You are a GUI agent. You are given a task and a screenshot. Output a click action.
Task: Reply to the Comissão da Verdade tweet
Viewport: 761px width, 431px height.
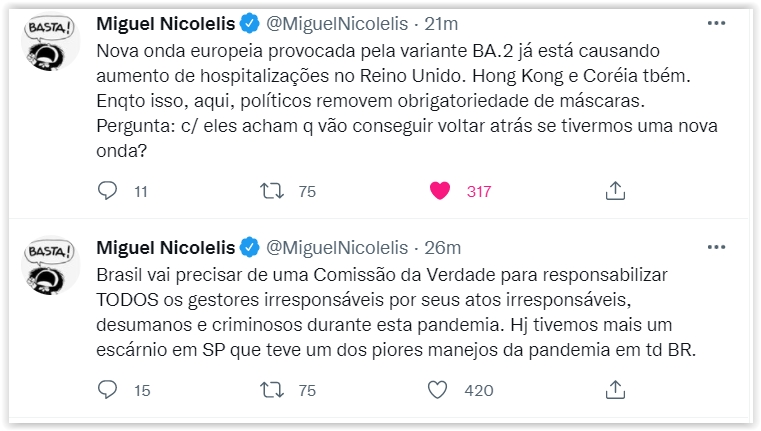coord(108,389)
